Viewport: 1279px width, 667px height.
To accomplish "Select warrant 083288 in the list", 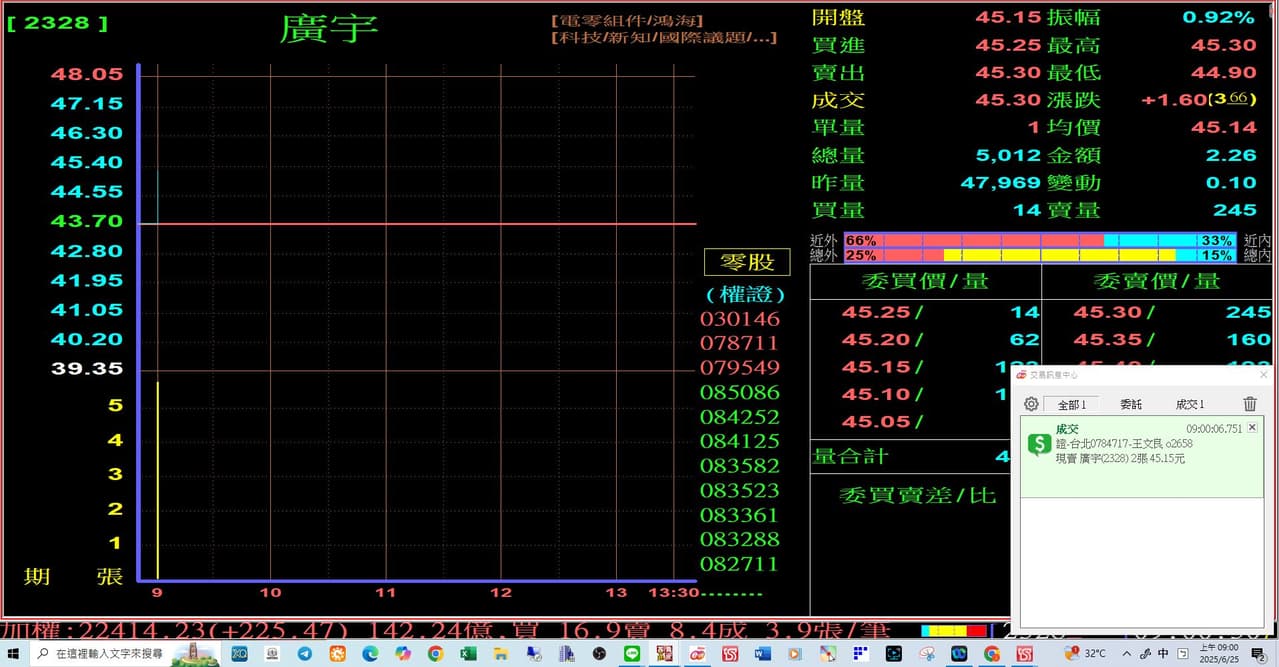I will coord(739,539).
